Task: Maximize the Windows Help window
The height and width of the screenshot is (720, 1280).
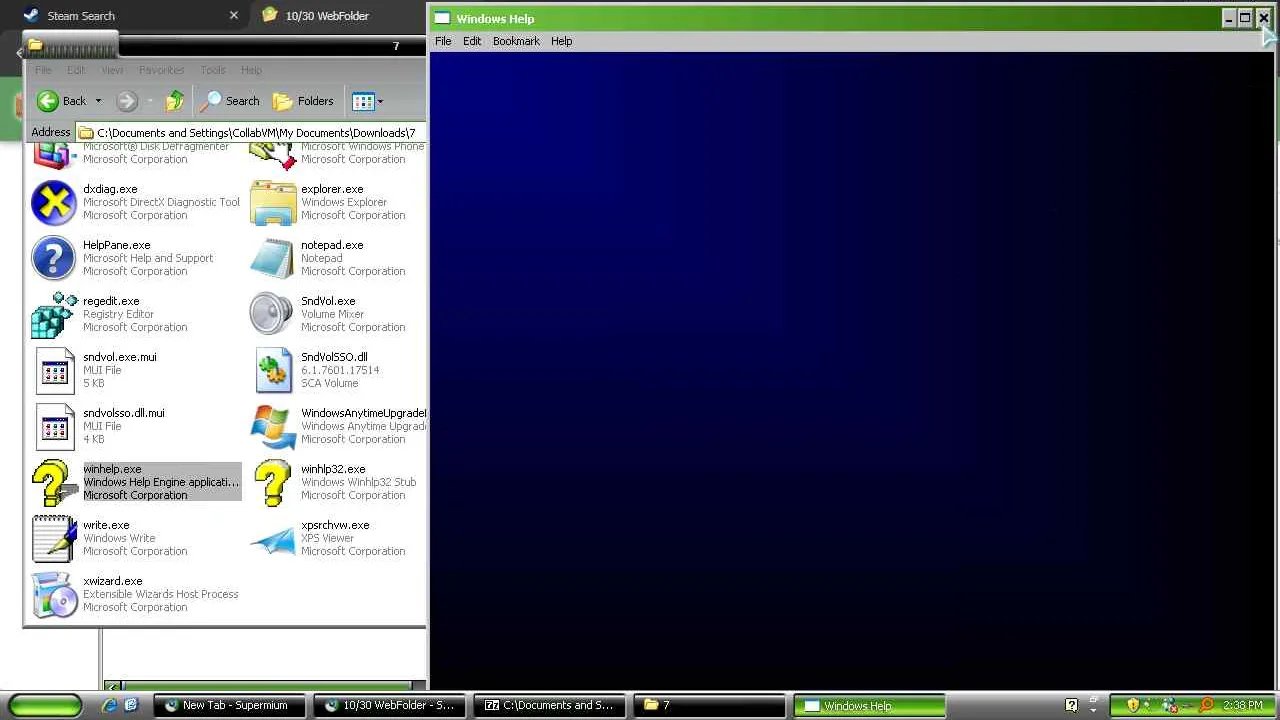Action: tap(1245, 18)
